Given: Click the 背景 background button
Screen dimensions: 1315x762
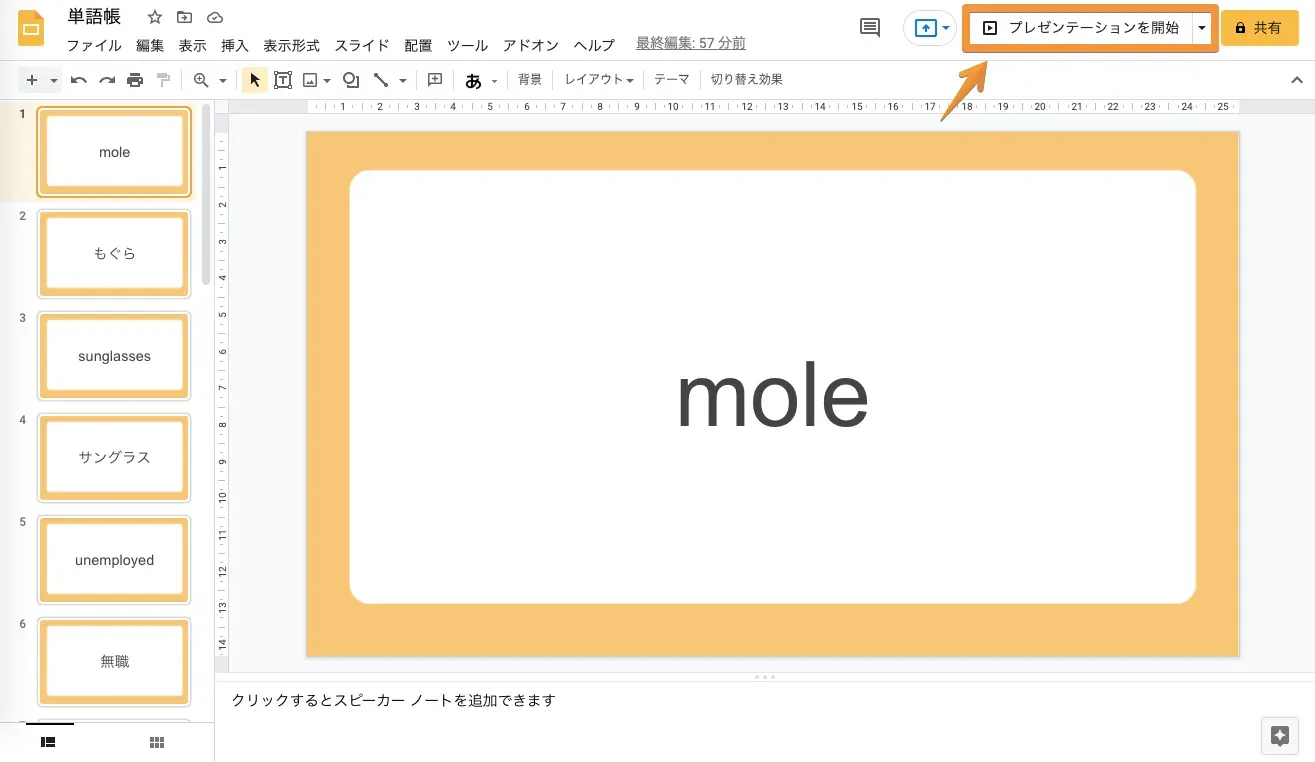Looking at the screenshot, I should click(x=530, y=80).
